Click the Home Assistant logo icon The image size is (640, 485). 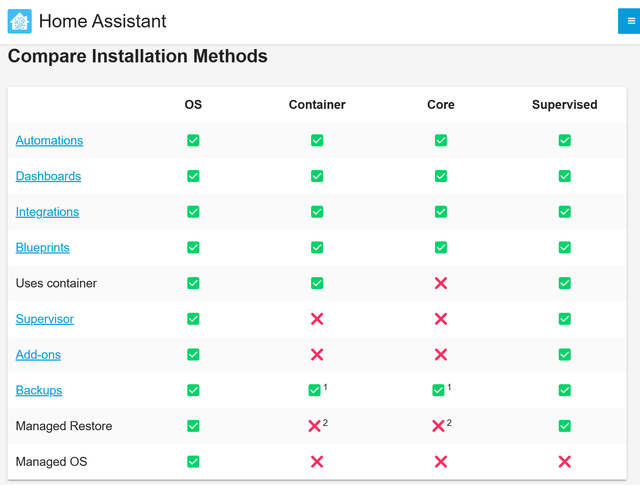tap(19, 21)
